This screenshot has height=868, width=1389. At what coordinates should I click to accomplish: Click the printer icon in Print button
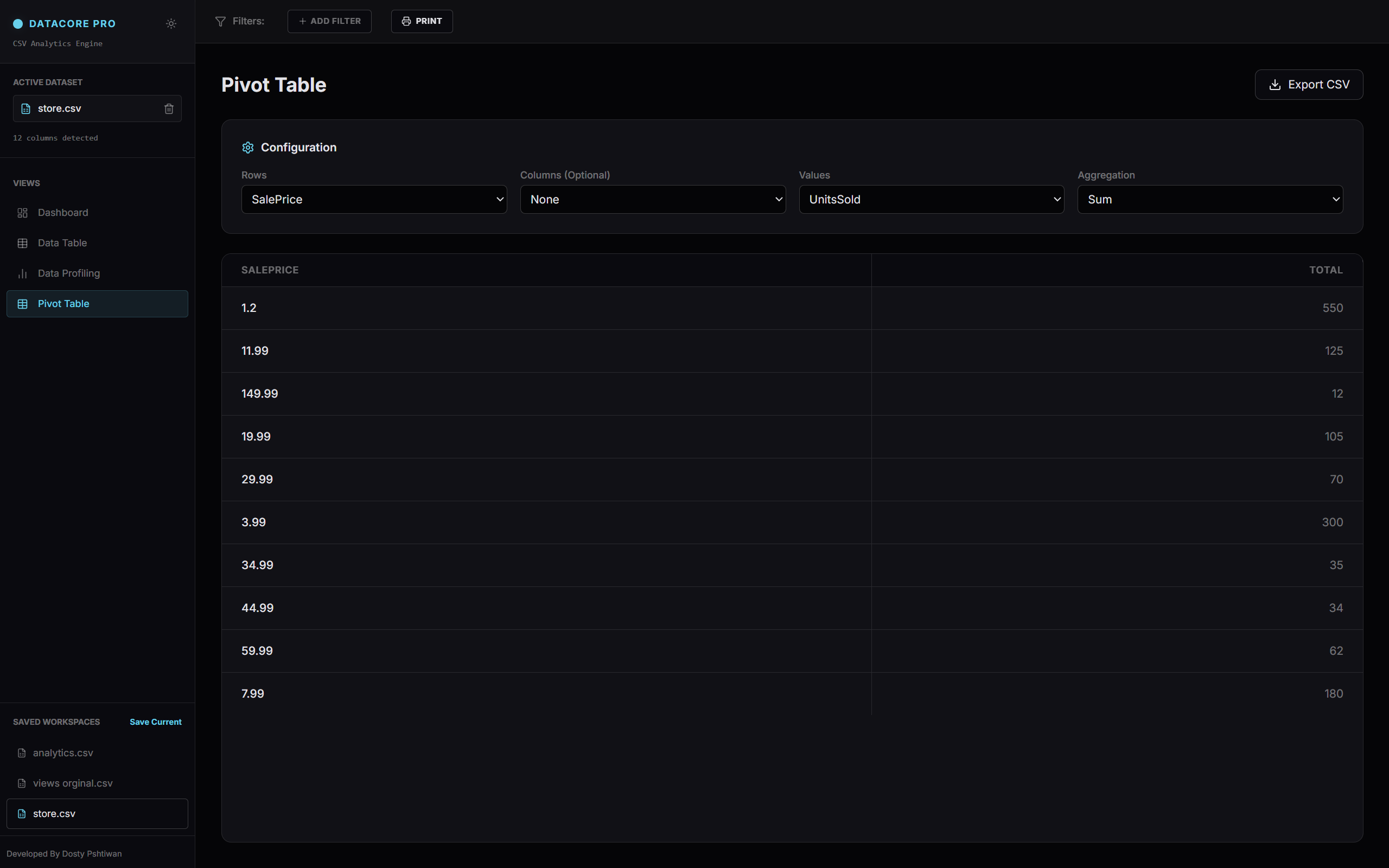tap(406, 21)
